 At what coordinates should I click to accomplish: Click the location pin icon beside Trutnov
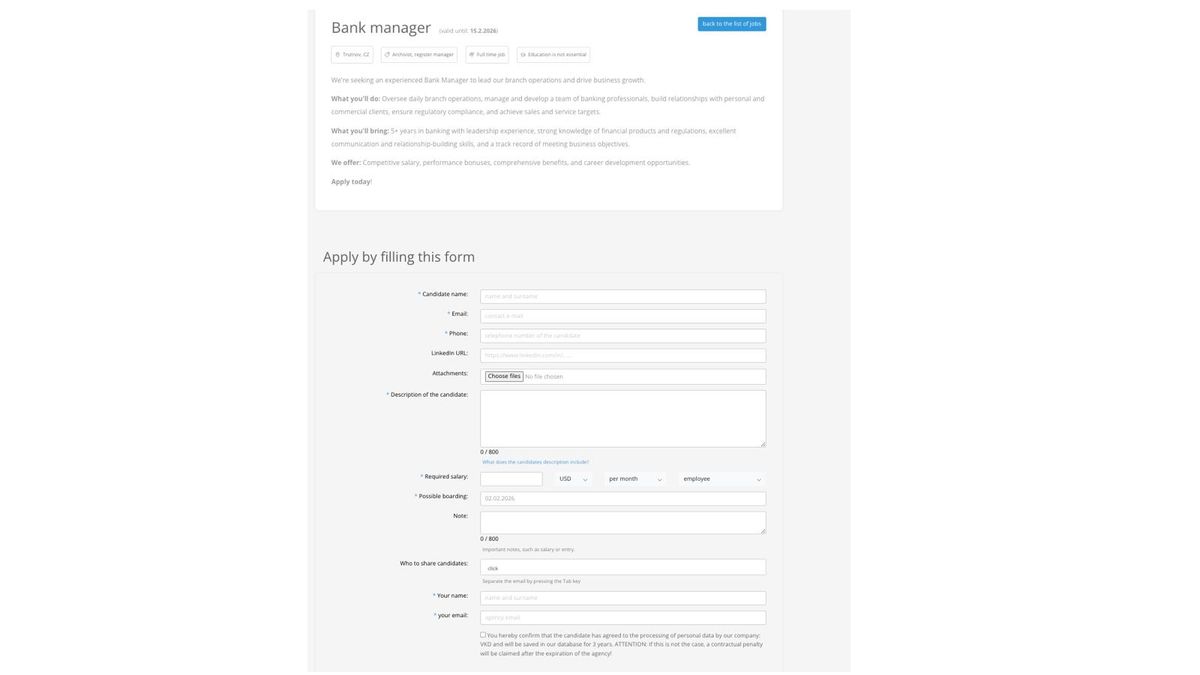coord(338,55)
